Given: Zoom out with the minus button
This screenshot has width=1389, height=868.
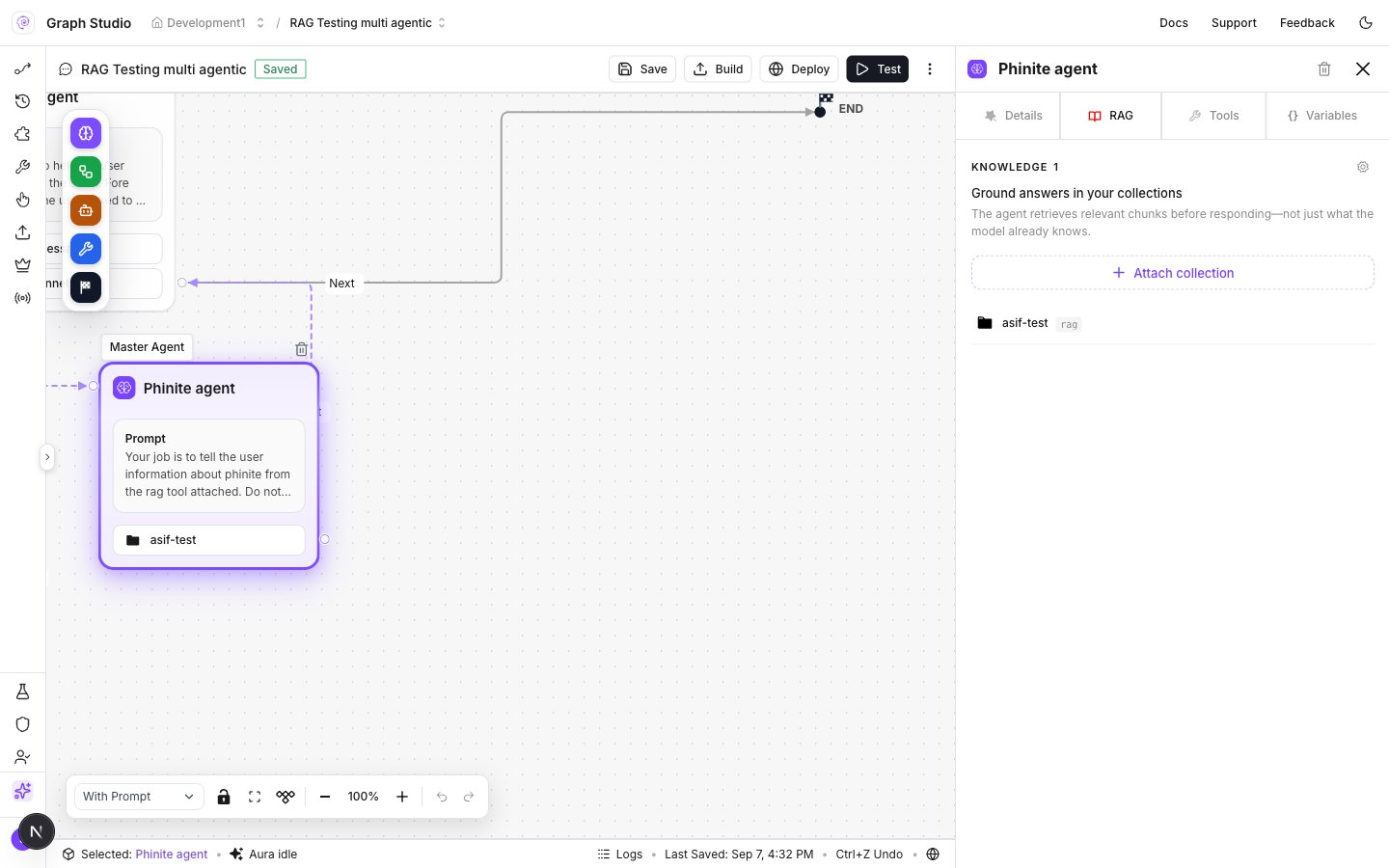Looking at the screenshot, I should [325, 797].
